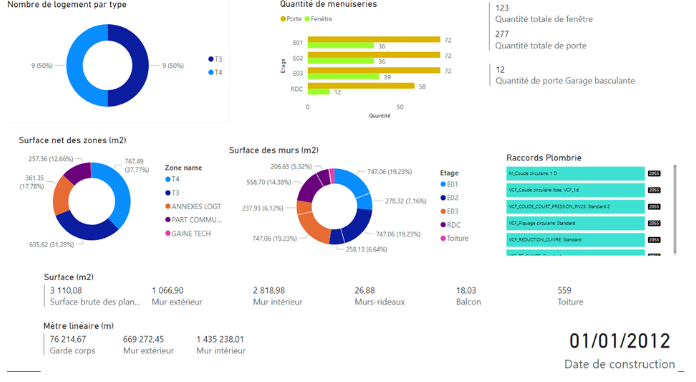
Task: Click the Surface brute des plan... card 3 110,08
Action: point(95,296)
